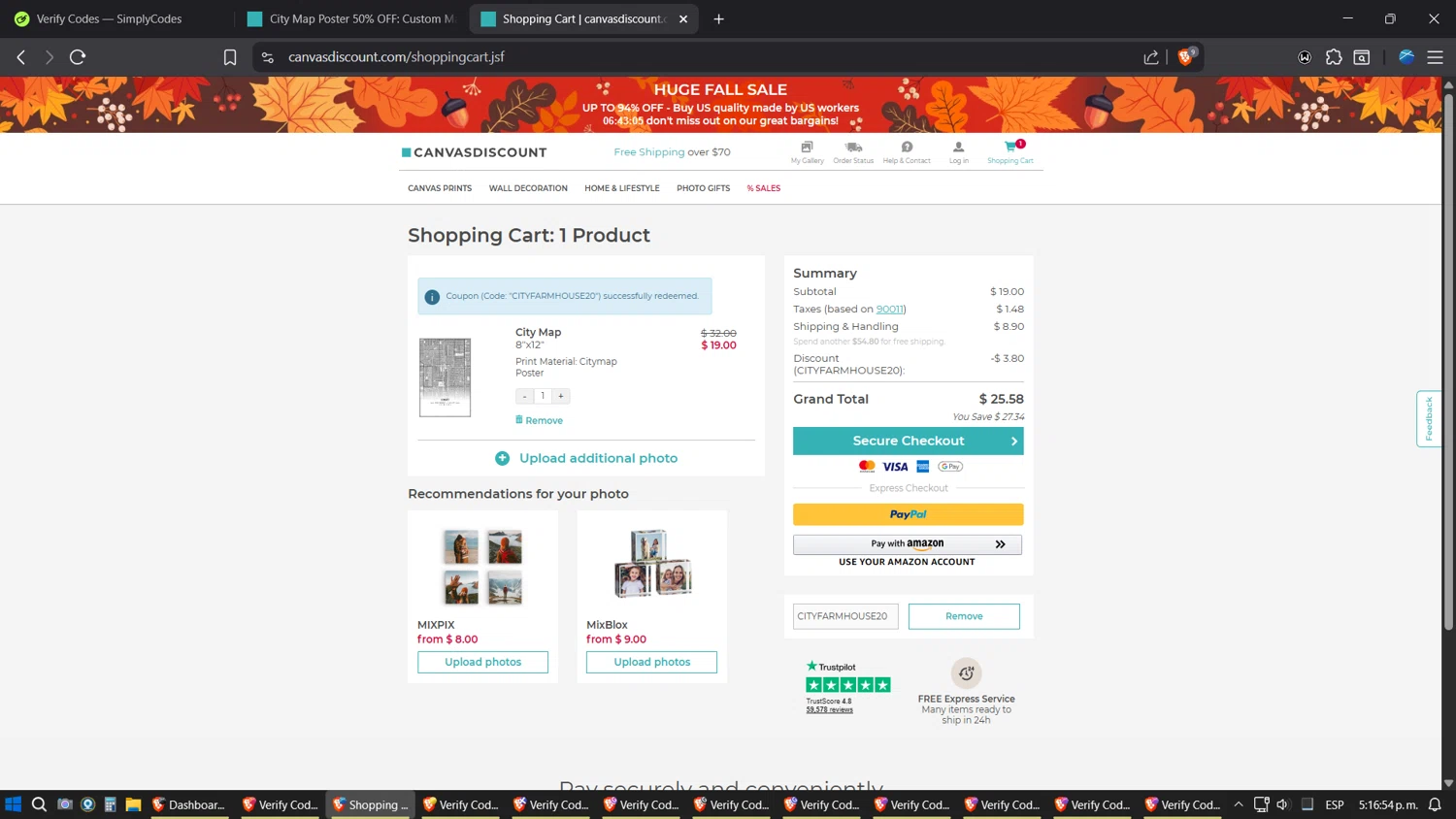Image resolution: width=1456 pixels, height=819 pixels.
Task: Click the coupon code input field
Action: (x=845, y=616)
